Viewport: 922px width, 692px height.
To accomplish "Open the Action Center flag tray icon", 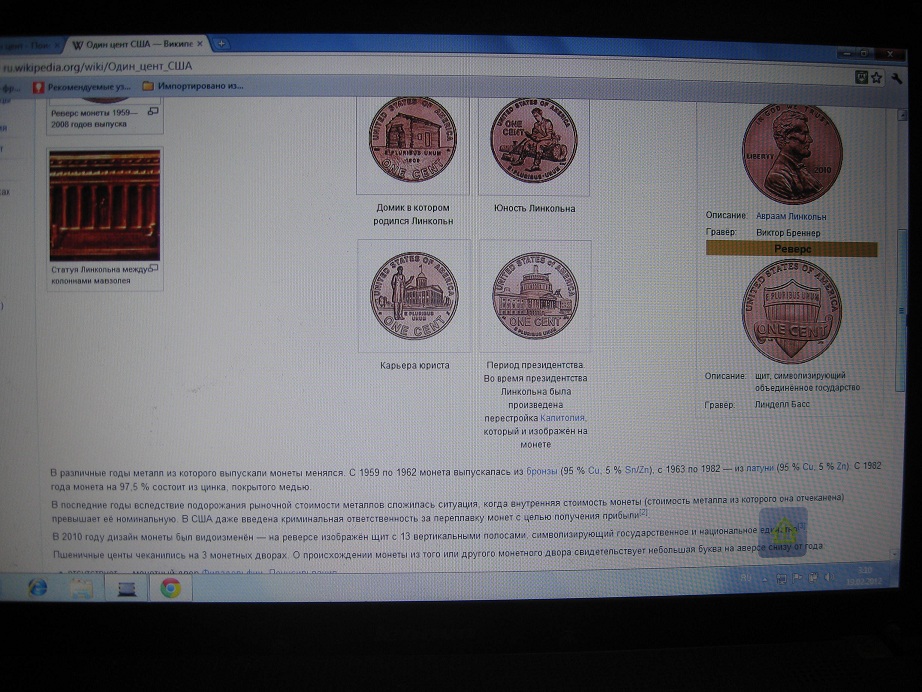I will tap(797, 578).
